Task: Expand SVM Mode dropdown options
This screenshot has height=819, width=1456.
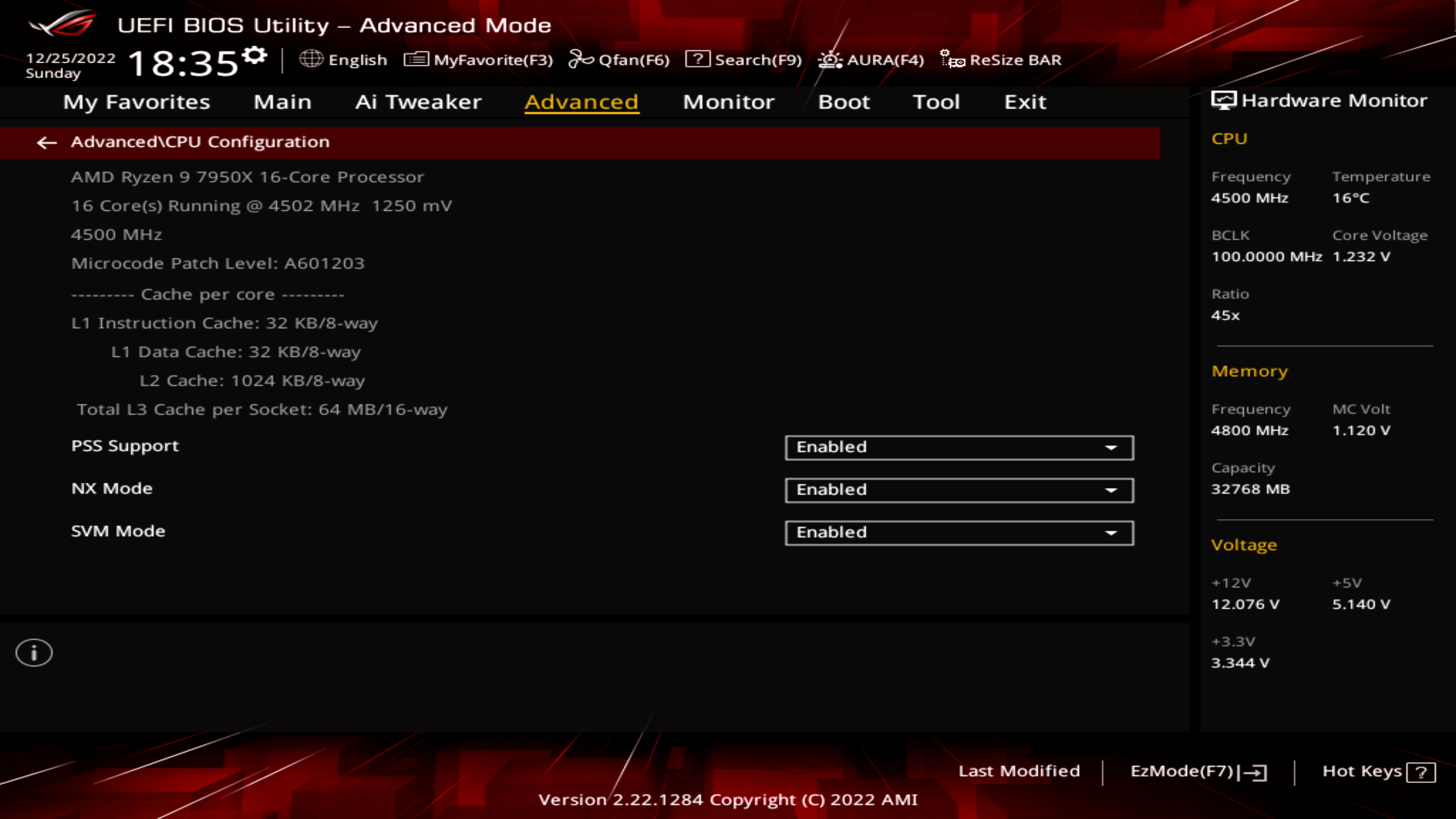Action: [x=1112, y=531]
